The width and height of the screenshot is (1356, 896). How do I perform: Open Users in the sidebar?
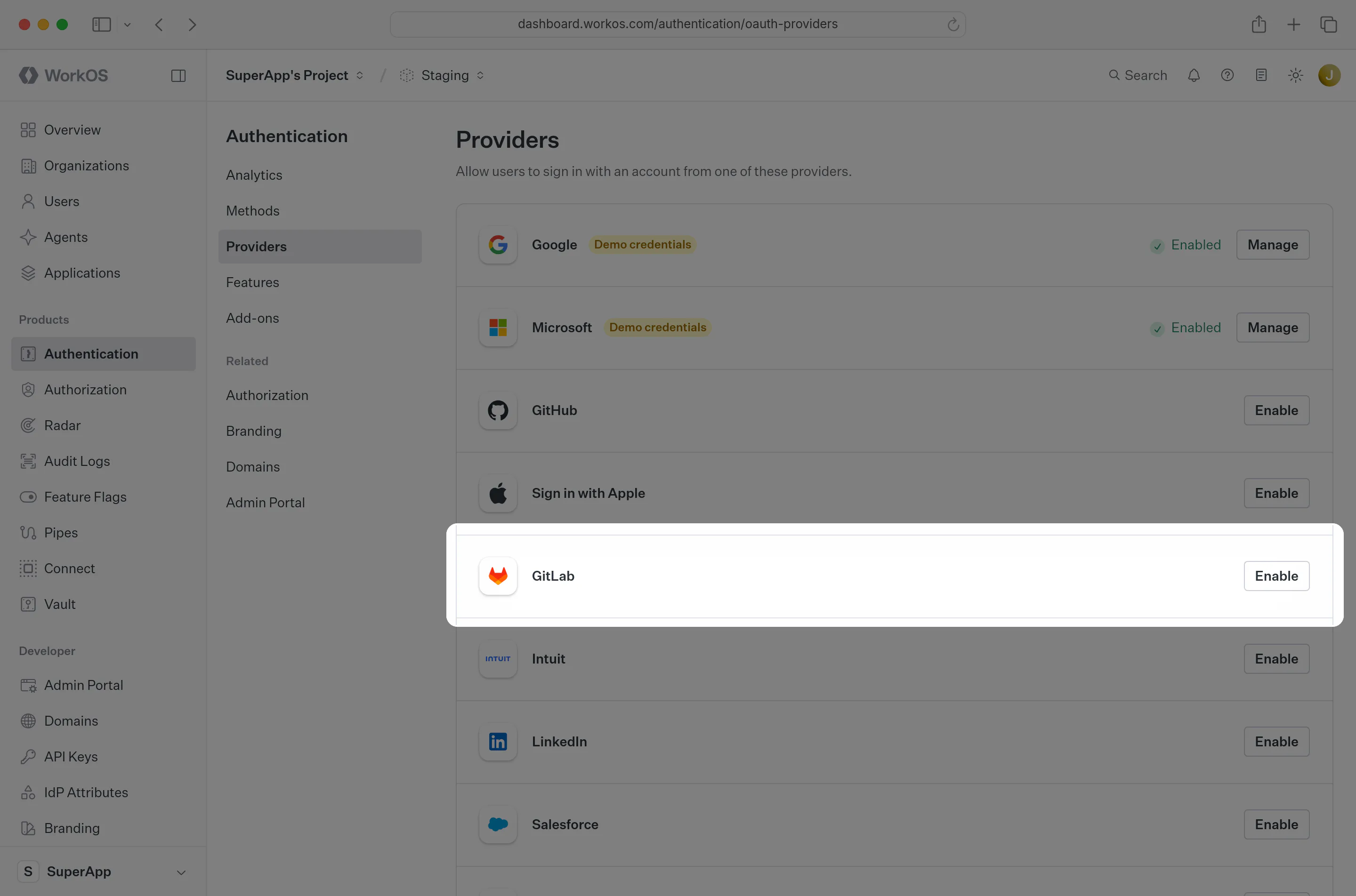point(104,201)
